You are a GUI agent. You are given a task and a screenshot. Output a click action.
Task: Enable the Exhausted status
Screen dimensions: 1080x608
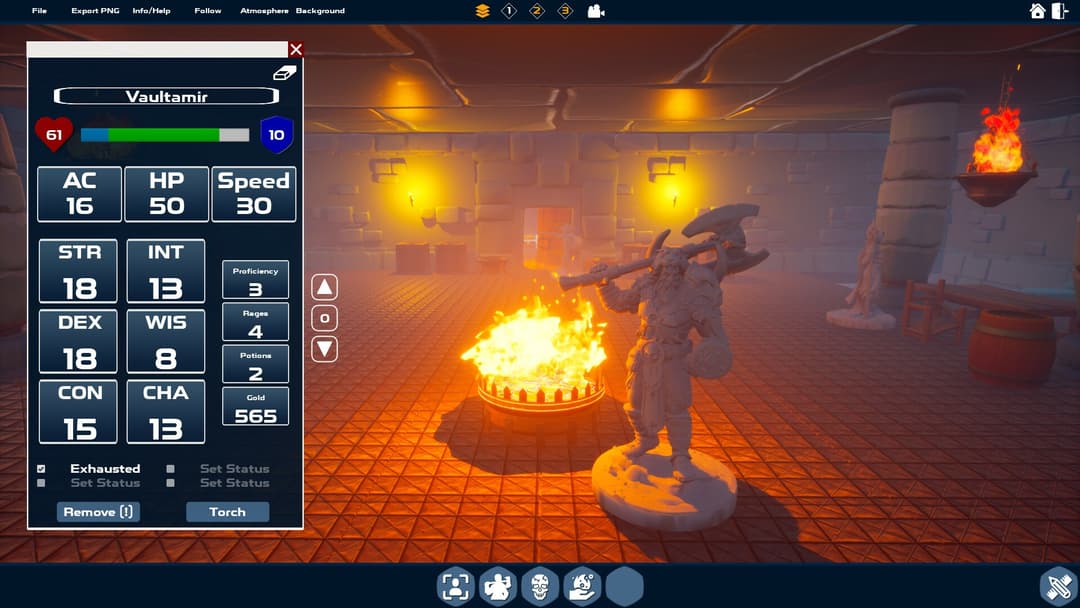[x=41, y=468]
